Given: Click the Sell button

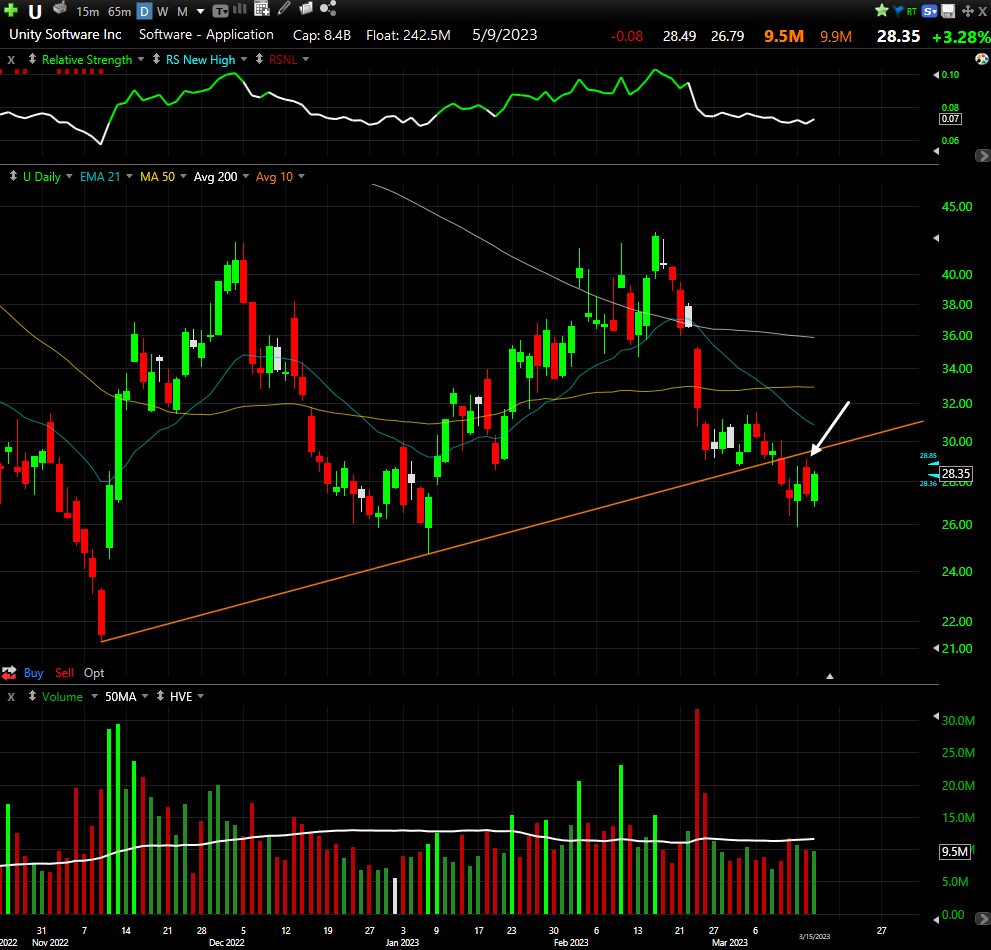Looking at the screenshot, I should pyautogui.click(x=64, y=673).
